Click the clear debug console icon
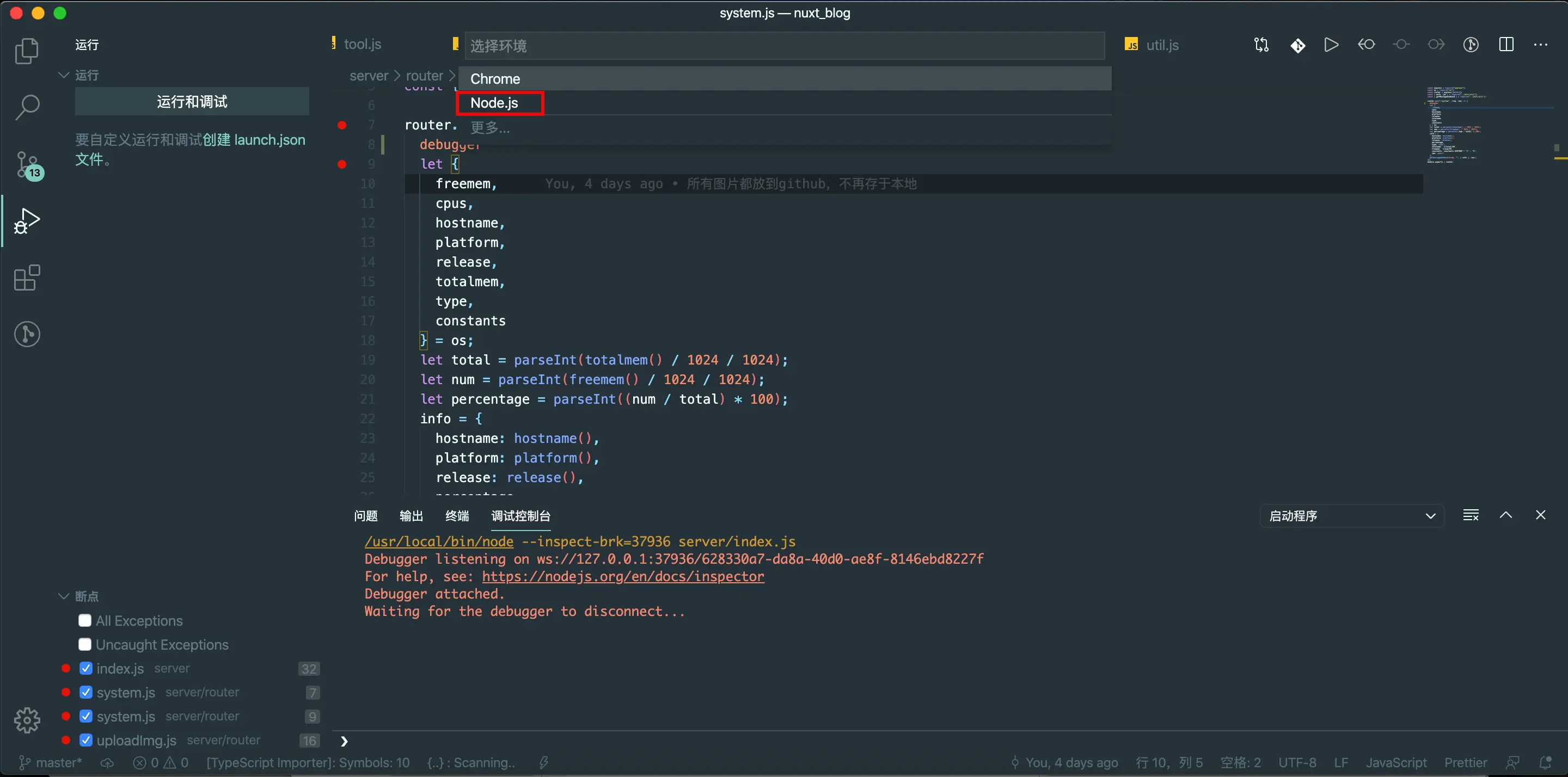This screenshot has height=777, width=1568. pos(1471,515)
